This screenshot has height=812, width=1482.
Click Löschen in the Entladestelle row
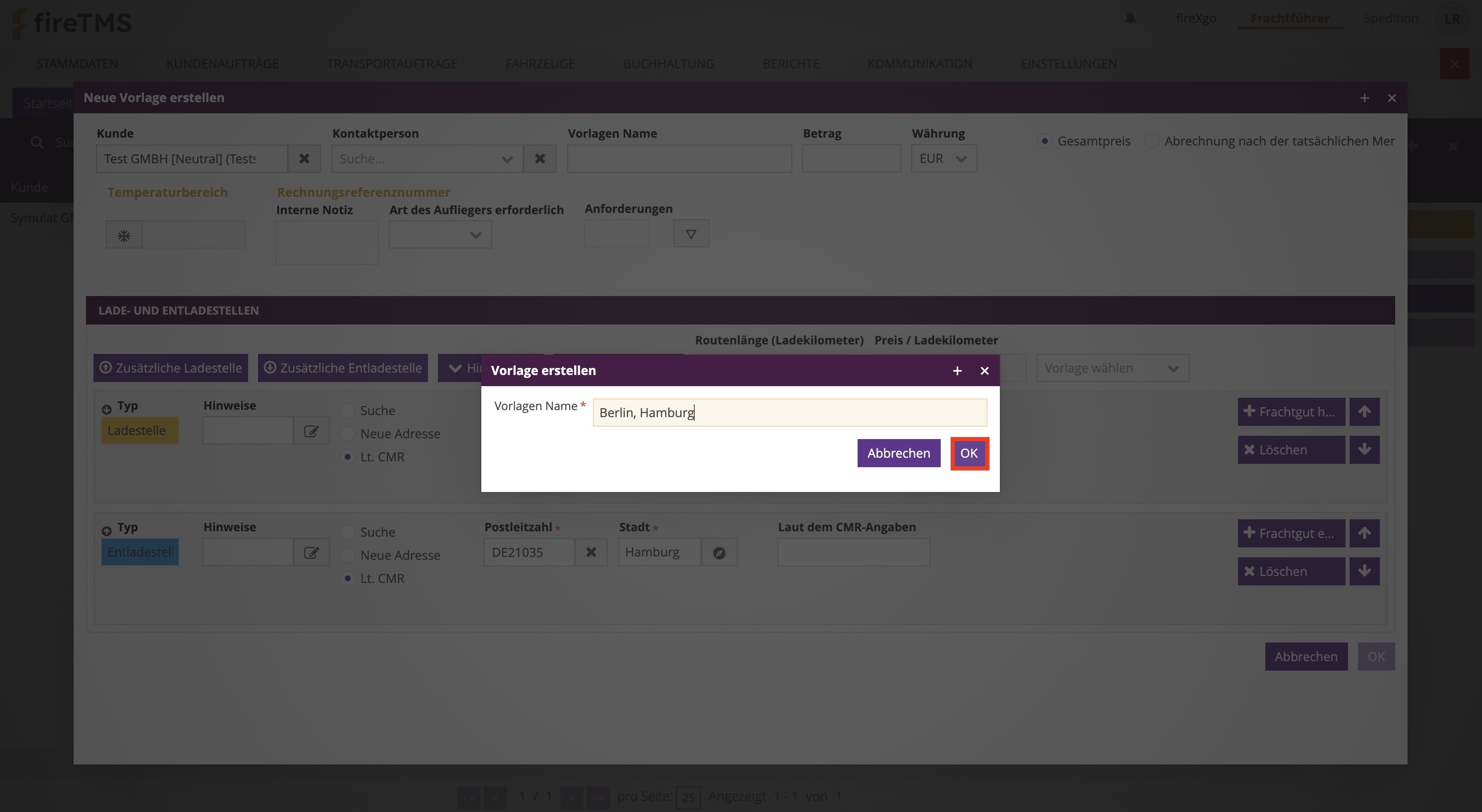coord(1291,571)
